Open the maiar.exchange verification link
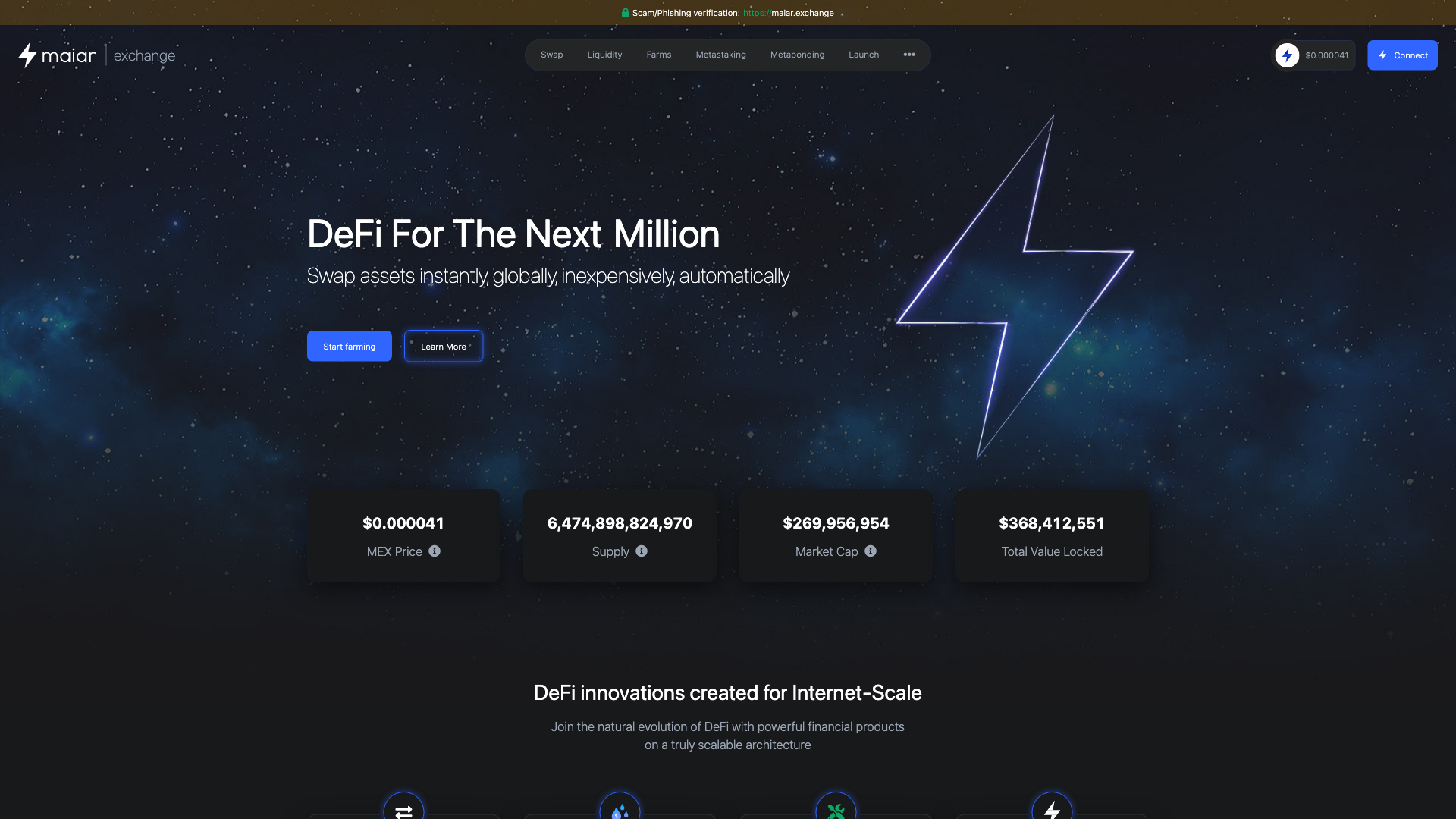Screen dimensions: 1456x819 tap(789, 13)
